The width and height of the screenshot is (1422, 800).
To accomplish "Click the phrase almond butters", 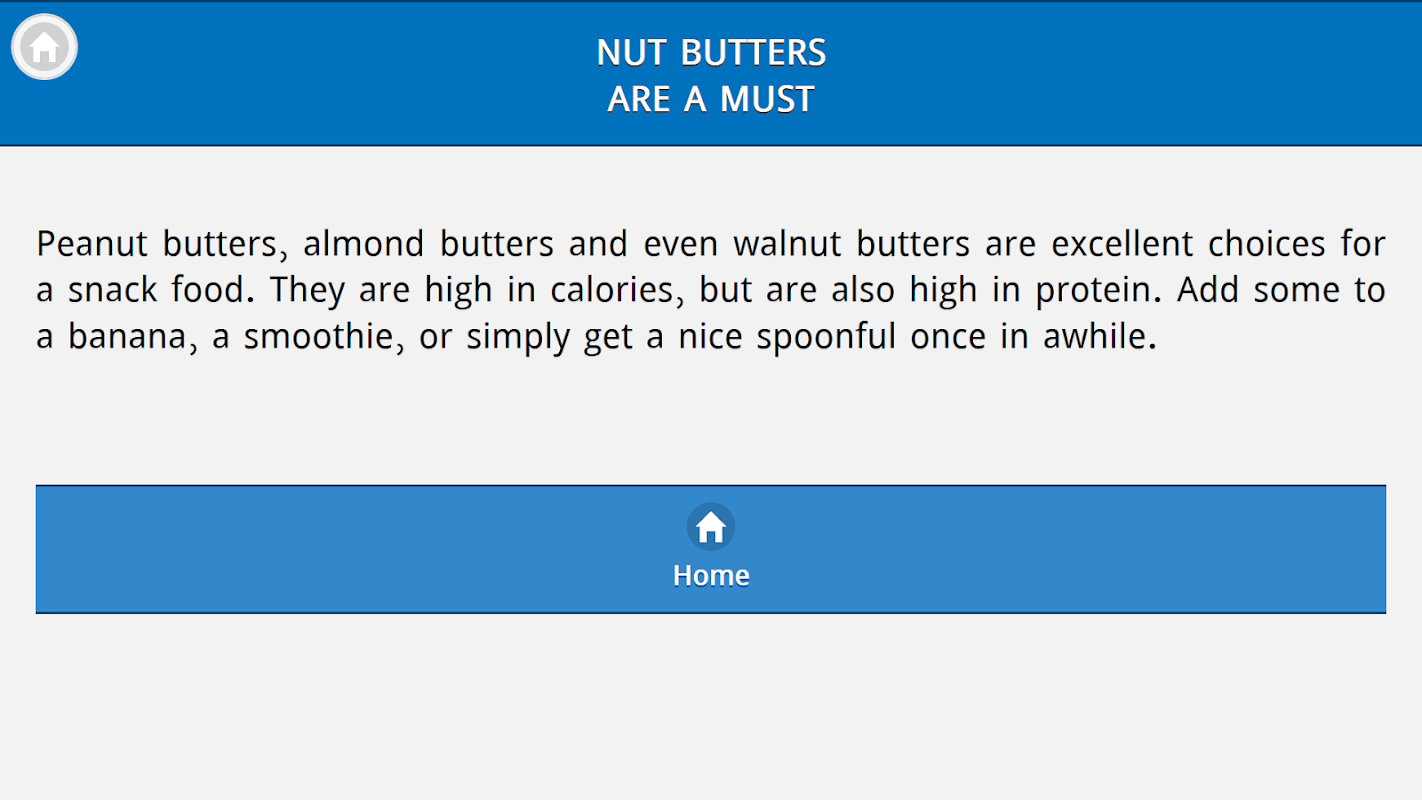I will click(428, 243).
